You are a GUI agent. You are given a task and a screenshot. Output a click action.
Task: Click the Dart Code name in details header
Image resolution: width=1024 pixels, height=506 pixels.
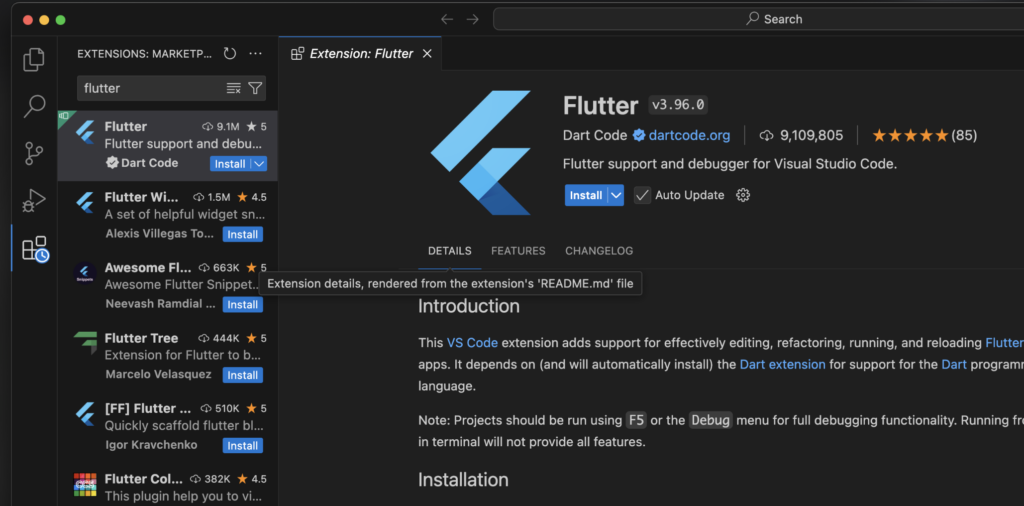click(x=596, y=136)
